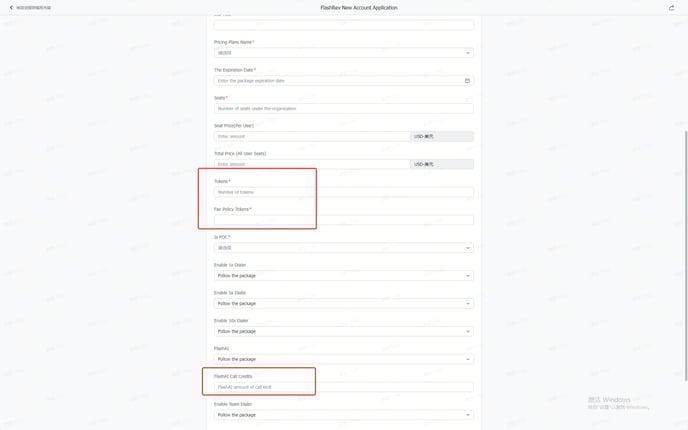The image size is (688, 430).
Task: Expand the Enable Team Dialer dropdown
Action: click(x=344, y=415)
